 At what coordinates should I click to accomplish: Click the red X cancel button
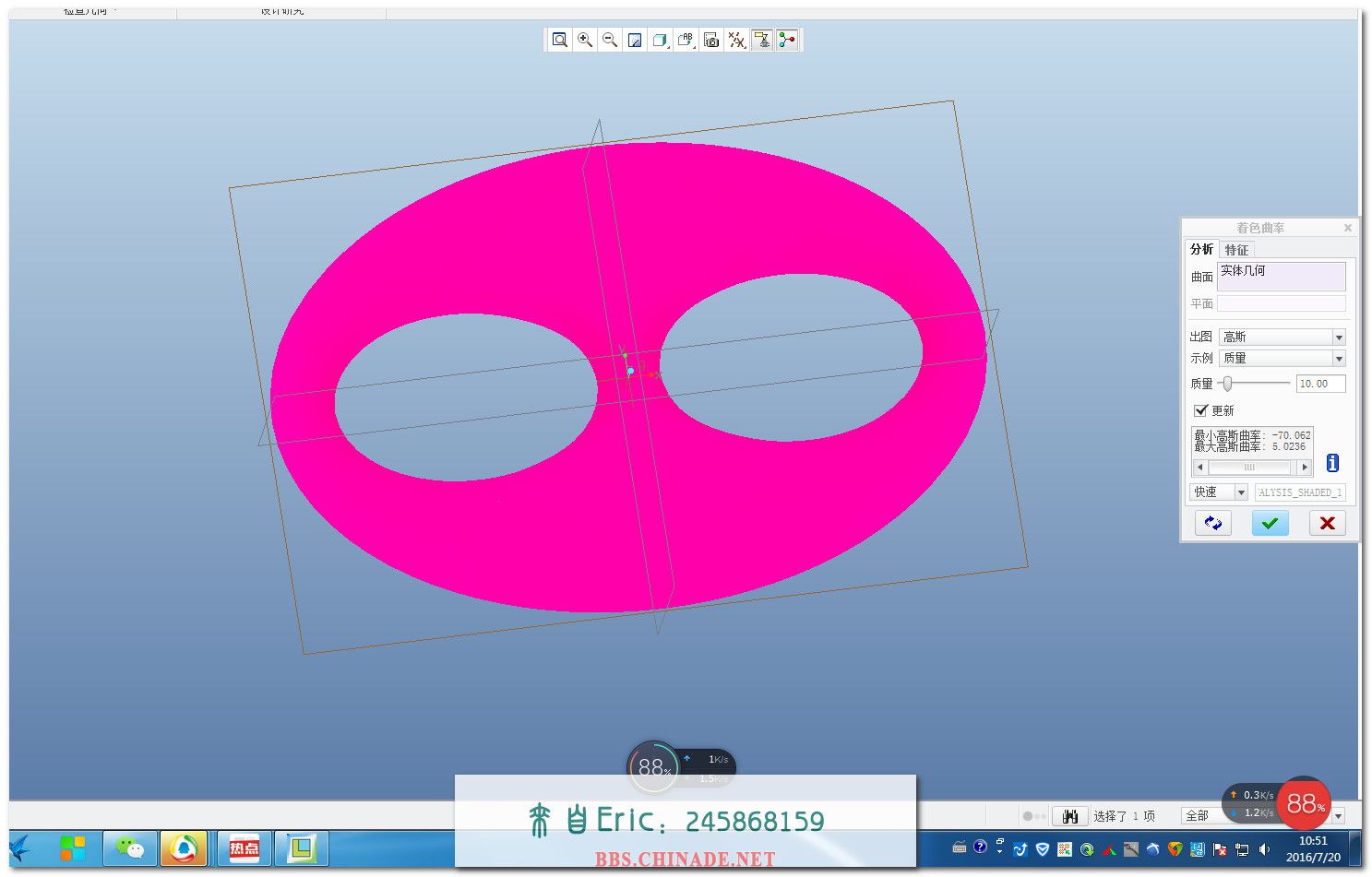coord(1328,523)
